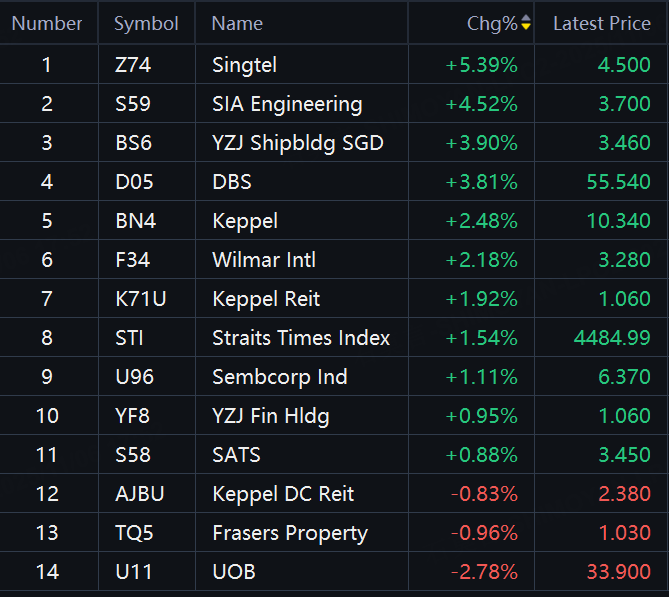The width and height of the screenshot is (669, 597).
Task: Open the SIA Engineering stock
Action: click(287, 104)
